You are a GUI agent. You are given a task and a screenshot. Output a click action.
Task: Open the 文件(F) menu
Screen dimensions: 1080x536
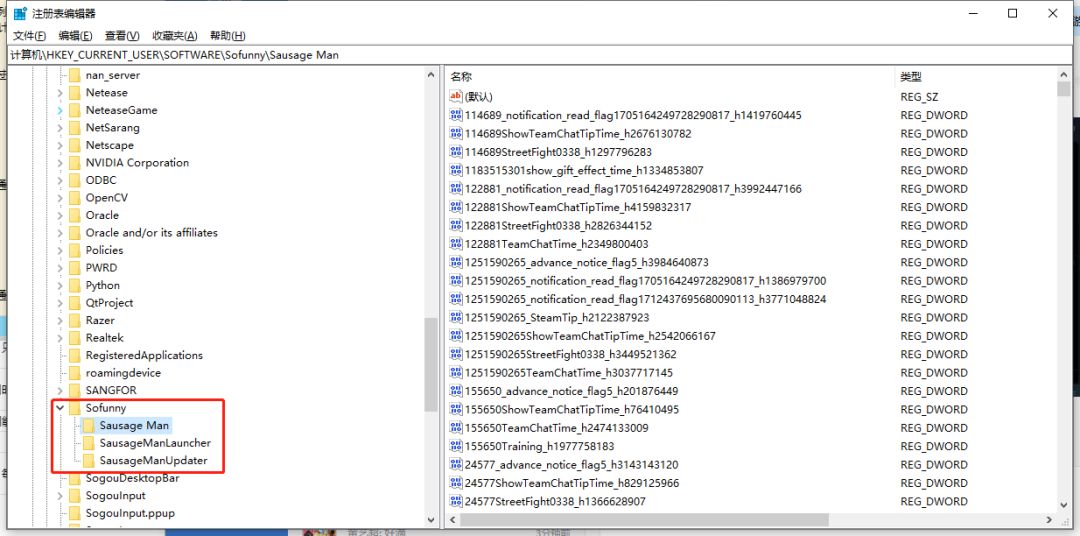click(30, 36)
